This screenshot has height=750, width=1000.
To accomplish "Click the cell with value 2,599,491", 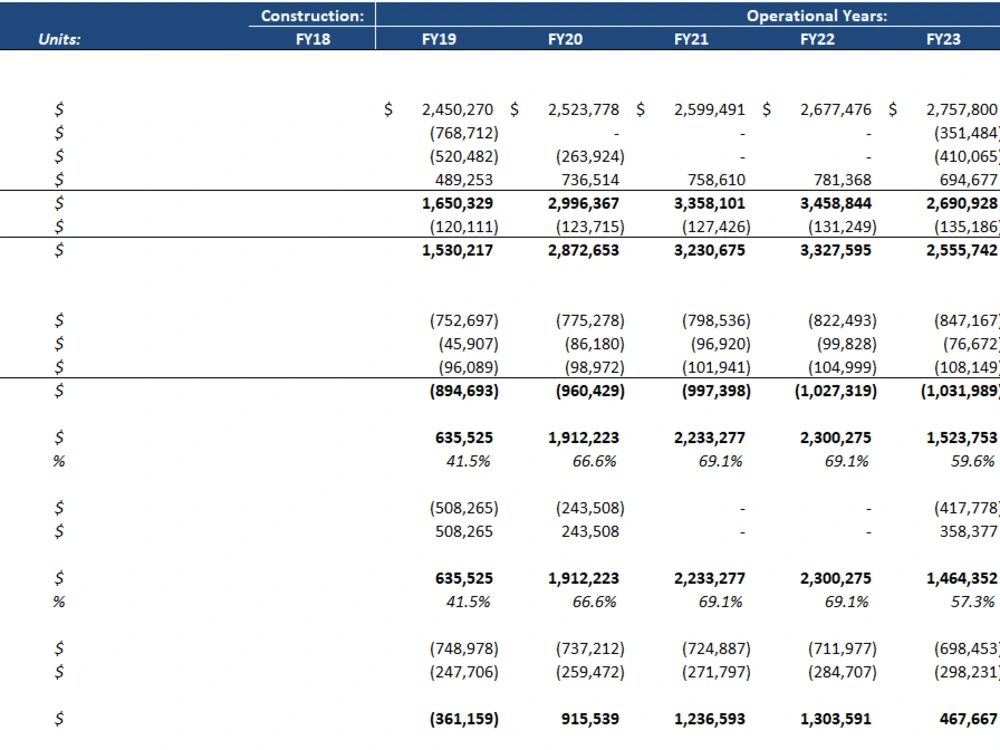I will pyautogui.click(x=709, y=110).
